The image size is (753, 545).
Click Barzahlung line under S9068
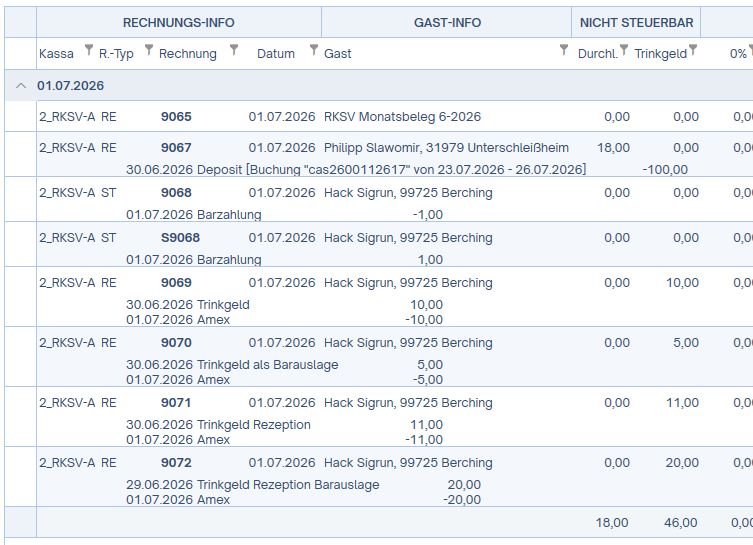(284, 260)
